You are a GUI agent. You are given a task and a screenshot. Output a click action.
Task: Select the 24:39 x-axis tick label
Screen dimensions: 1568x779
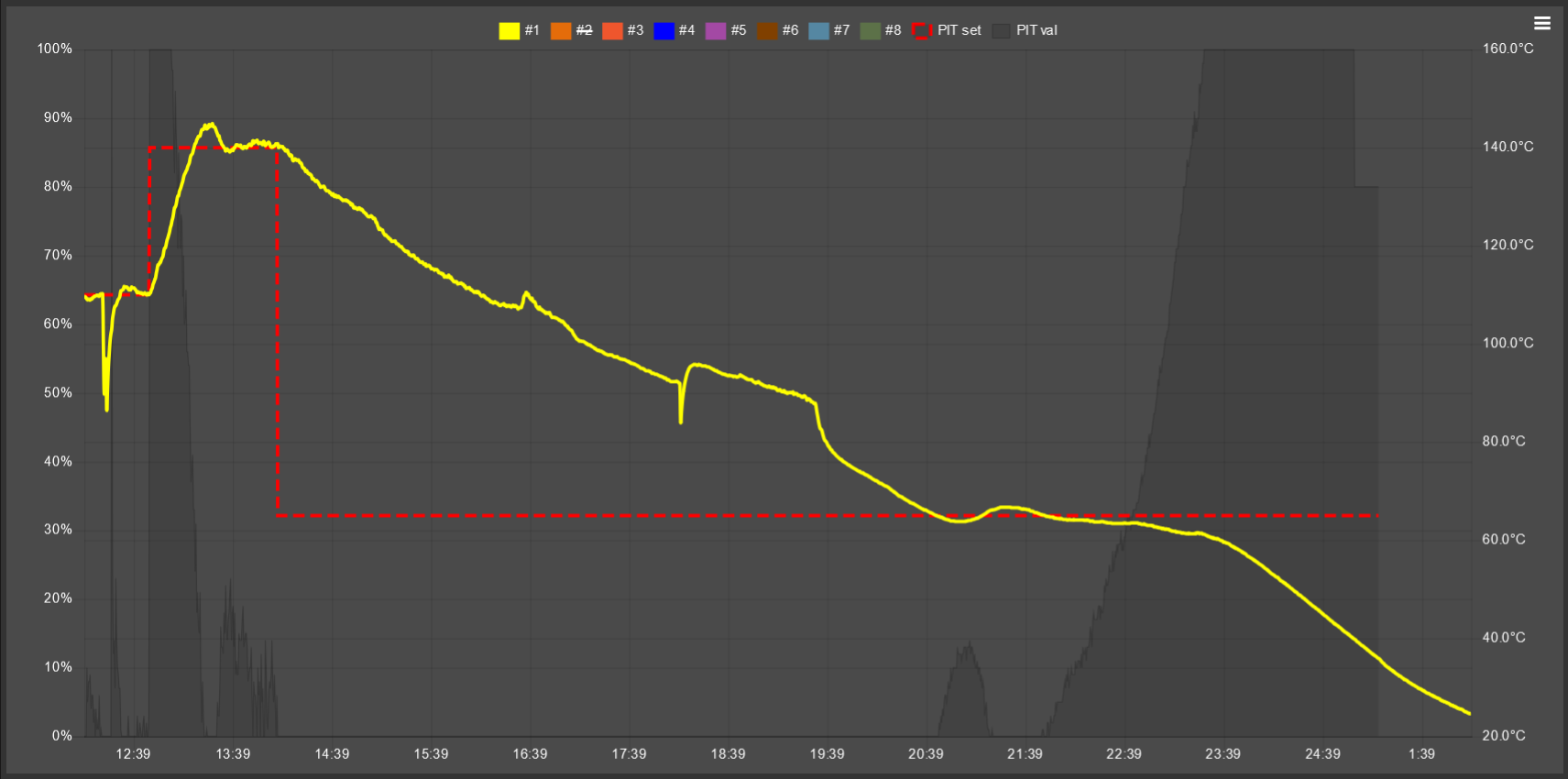pyautogui.click(x=1322, y=754)
